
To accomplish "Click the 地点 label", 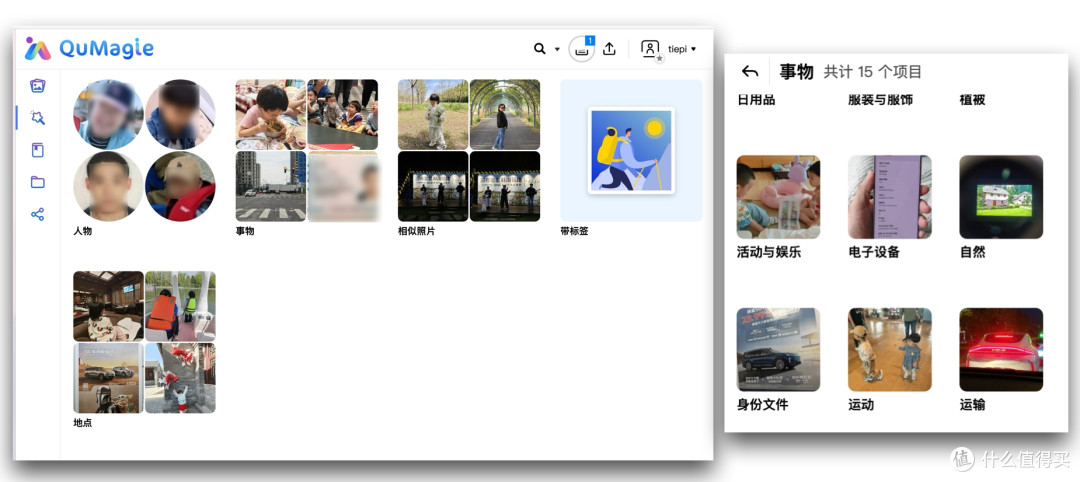I will pos(83,423).
